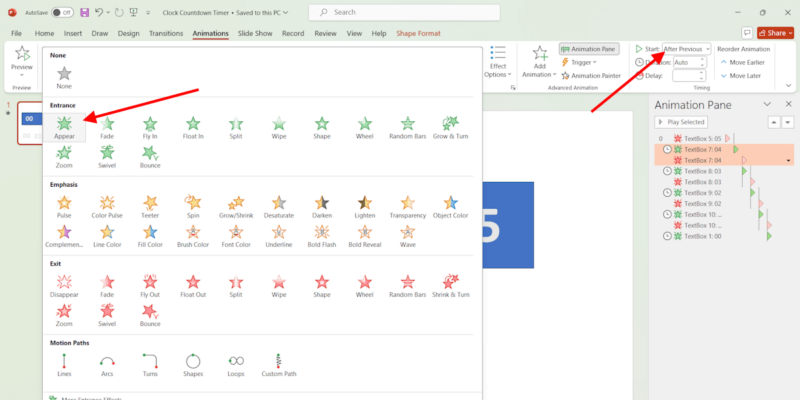Image resolution: width=800 pixels, height=400 pixels.
Task: Click the Share button
Action: coord(775,33)
